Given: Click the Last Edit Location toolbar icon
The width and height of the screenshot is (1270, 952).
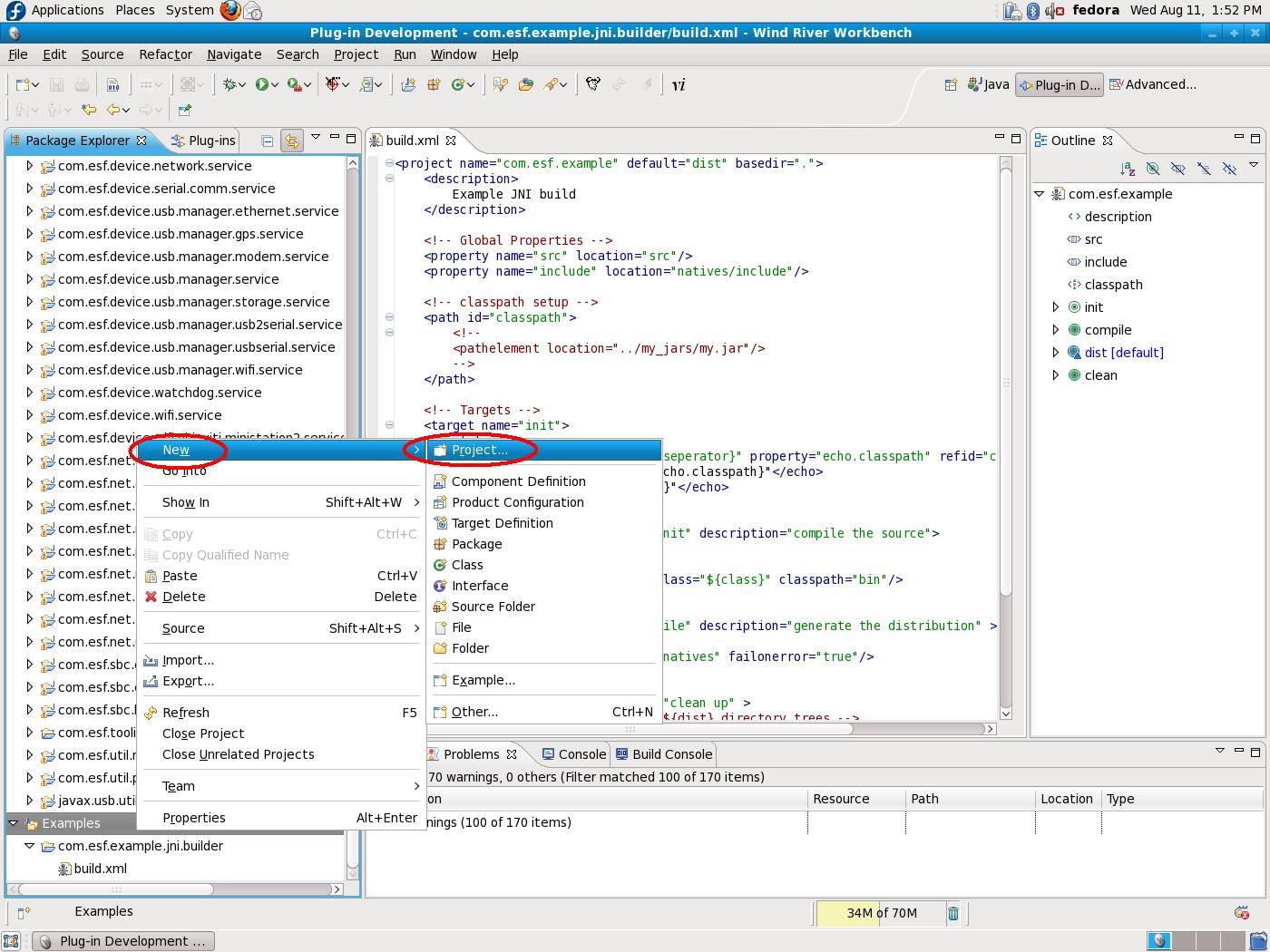Looking at the screenshot, I should (x=89, y=110).
